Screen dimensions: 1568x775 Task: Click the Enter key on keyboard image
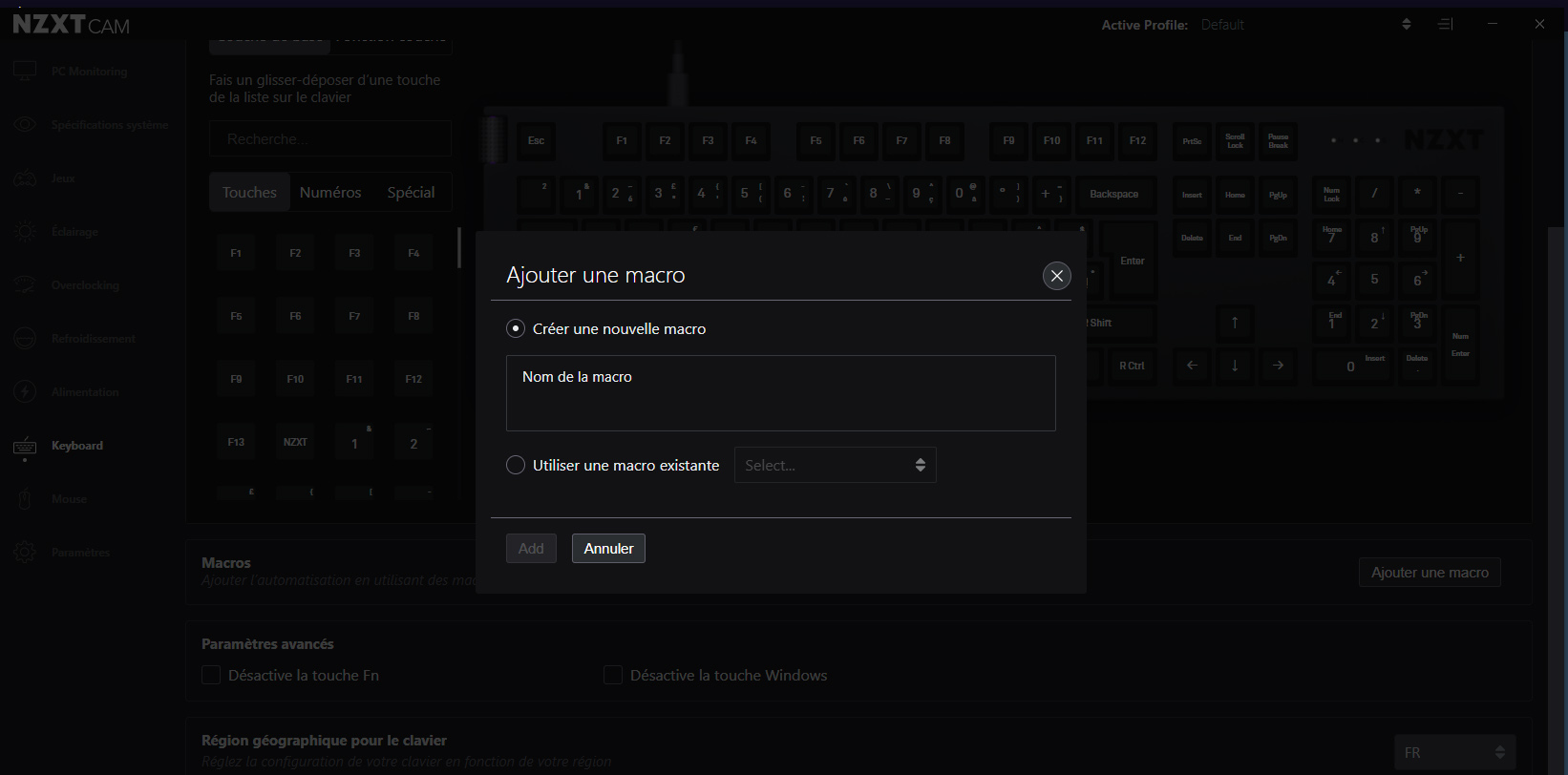[1133, 261]
